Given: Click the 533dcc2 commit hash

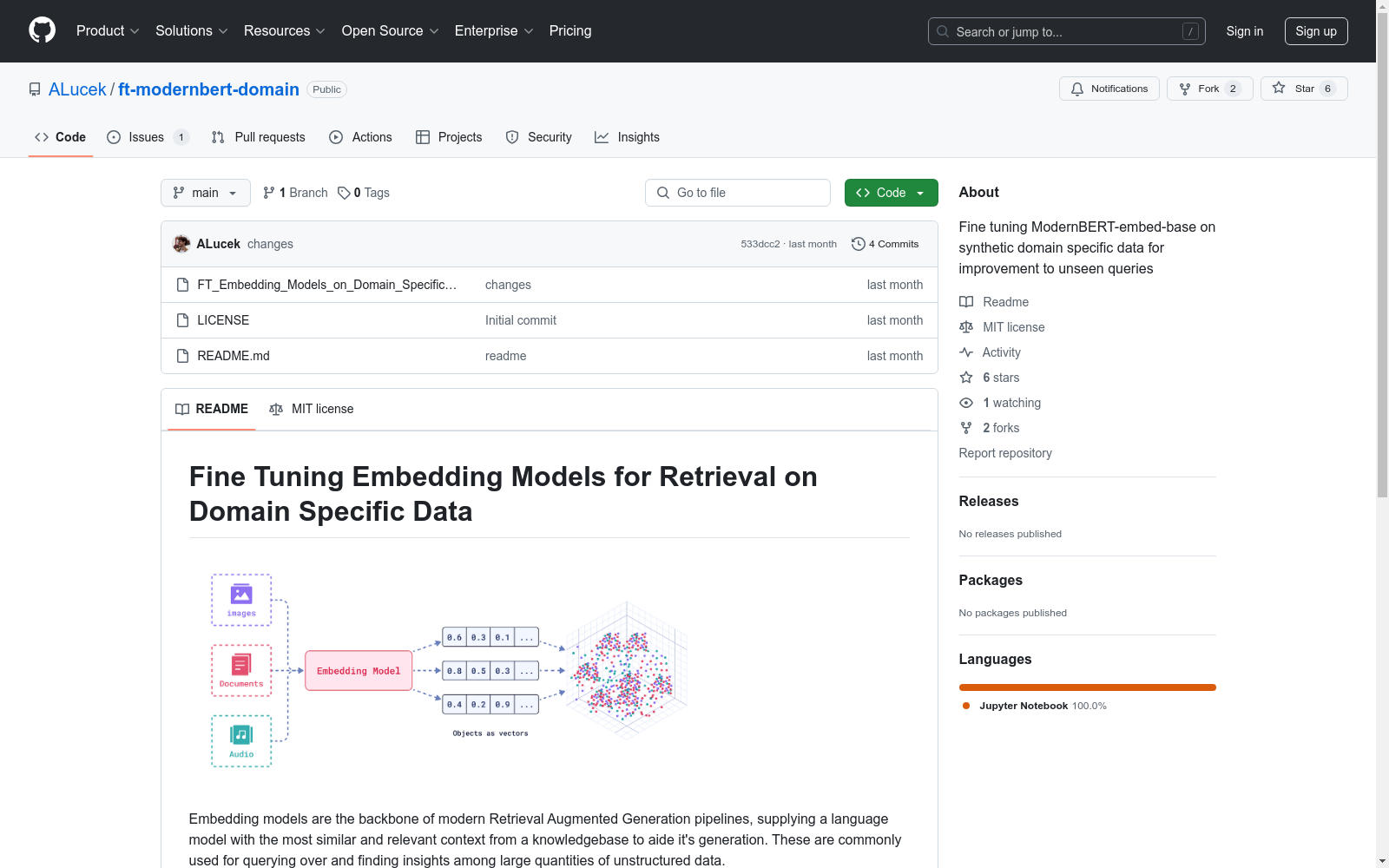Looking at the screenshot, I should point(760,244).
